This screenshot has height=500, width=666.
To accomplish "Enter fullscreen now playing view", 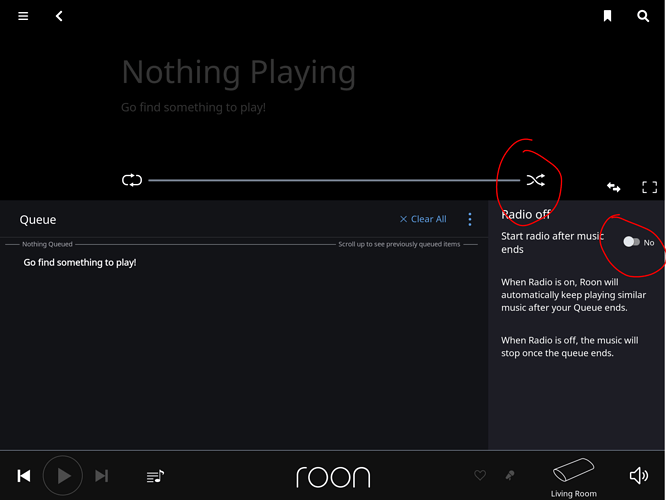I will 649,187.
